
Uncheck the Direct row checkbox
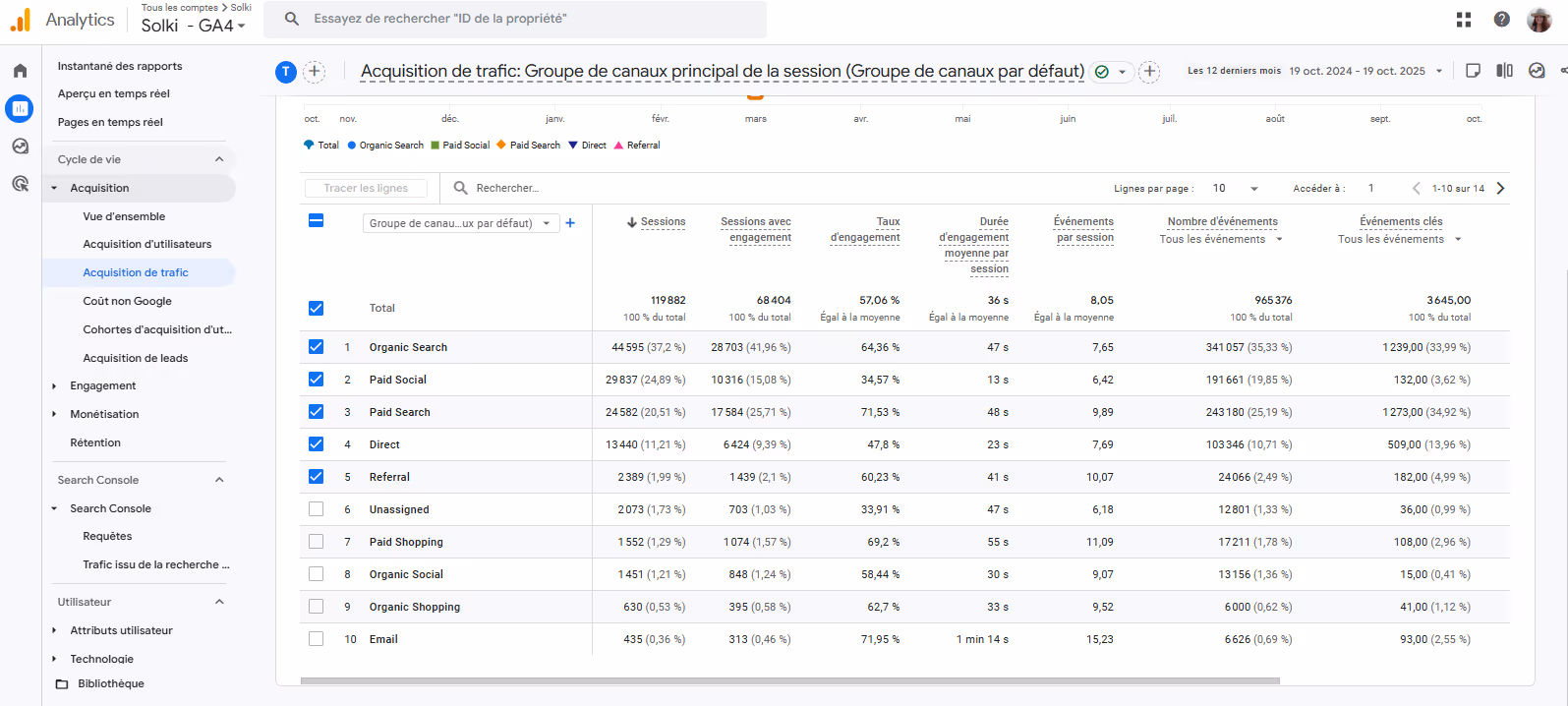tap(316, 443)
